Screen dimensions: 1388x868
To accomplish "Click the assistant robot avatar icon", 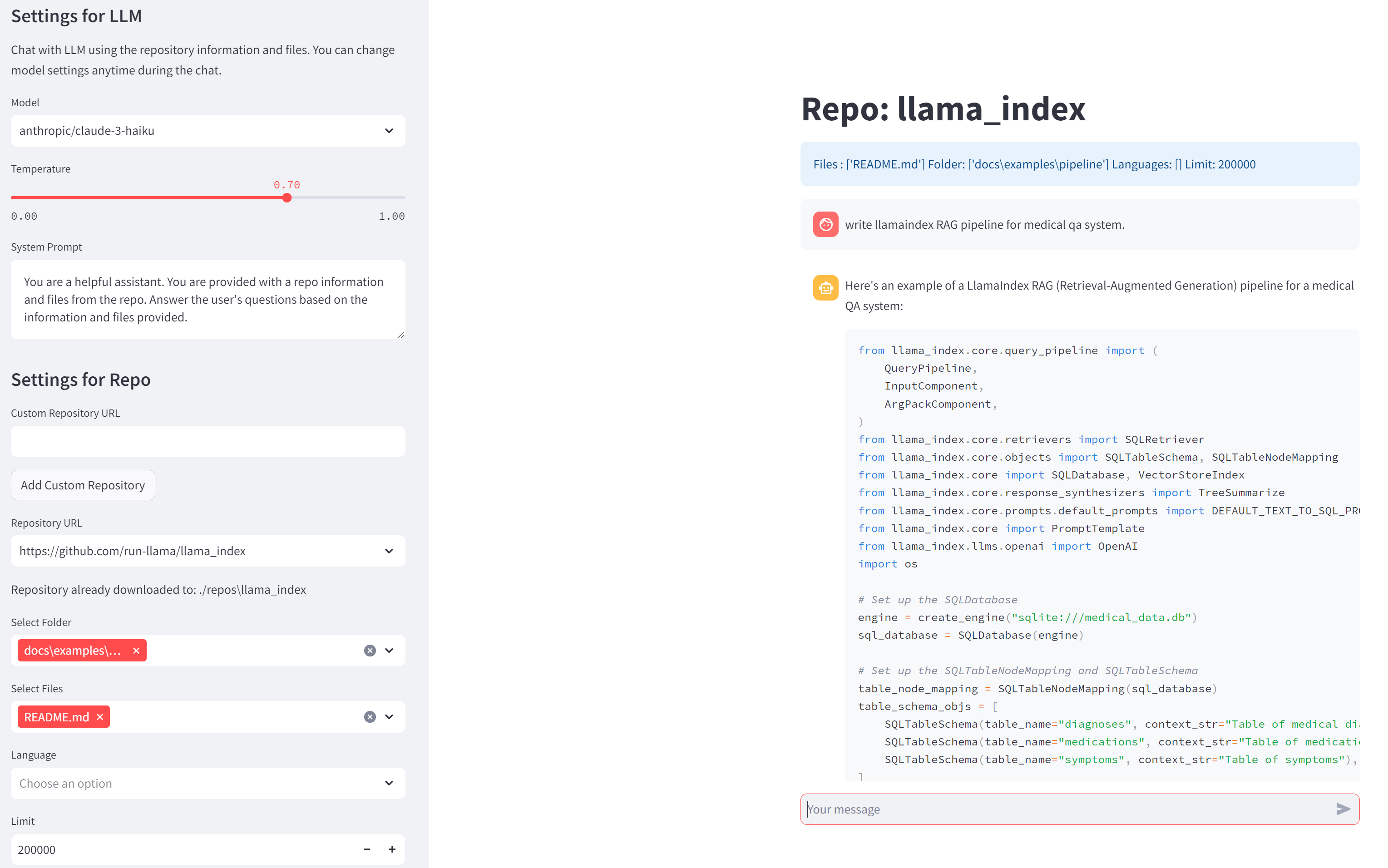I will (x=825, y=288).
